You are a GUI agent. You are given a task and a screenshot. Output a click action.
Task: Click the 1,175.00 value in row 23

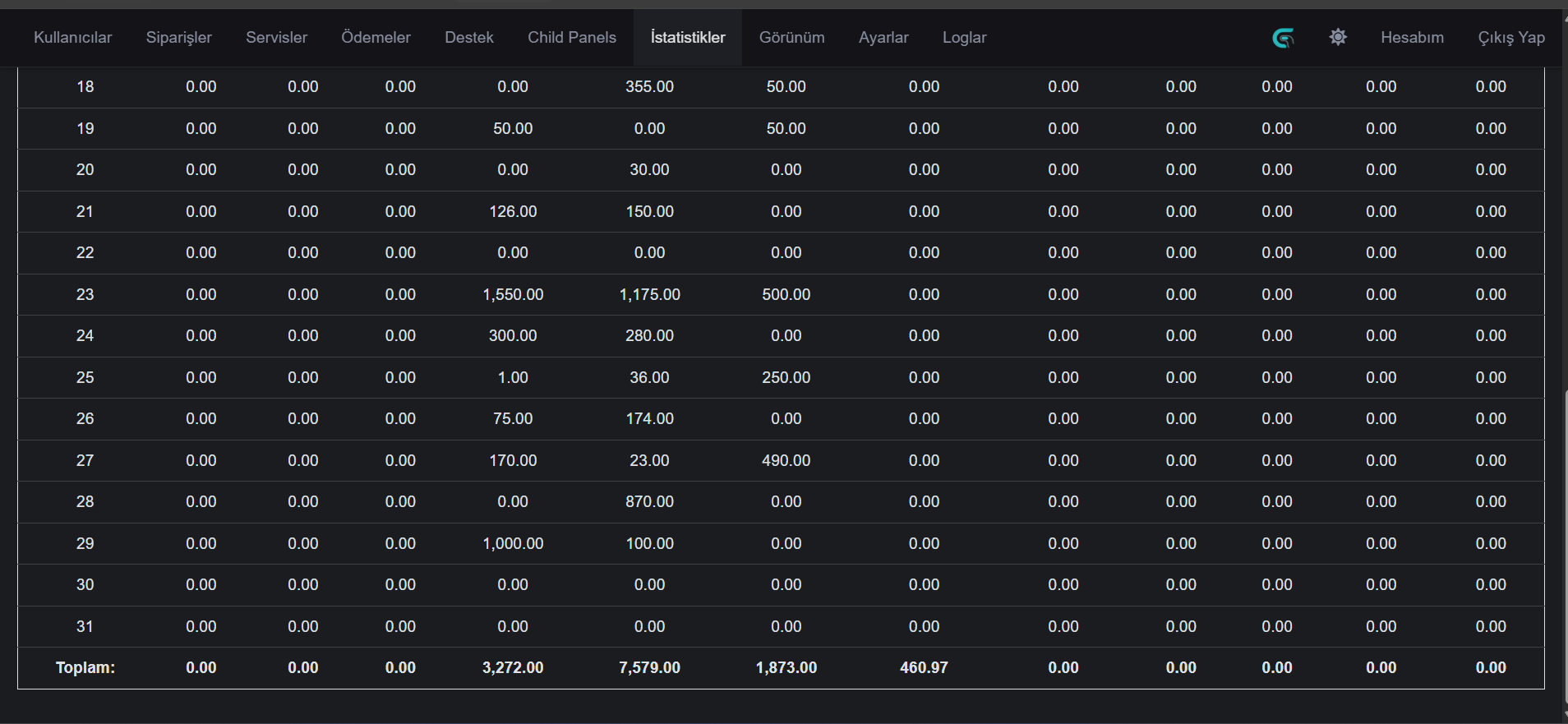(x=649, y=295)
